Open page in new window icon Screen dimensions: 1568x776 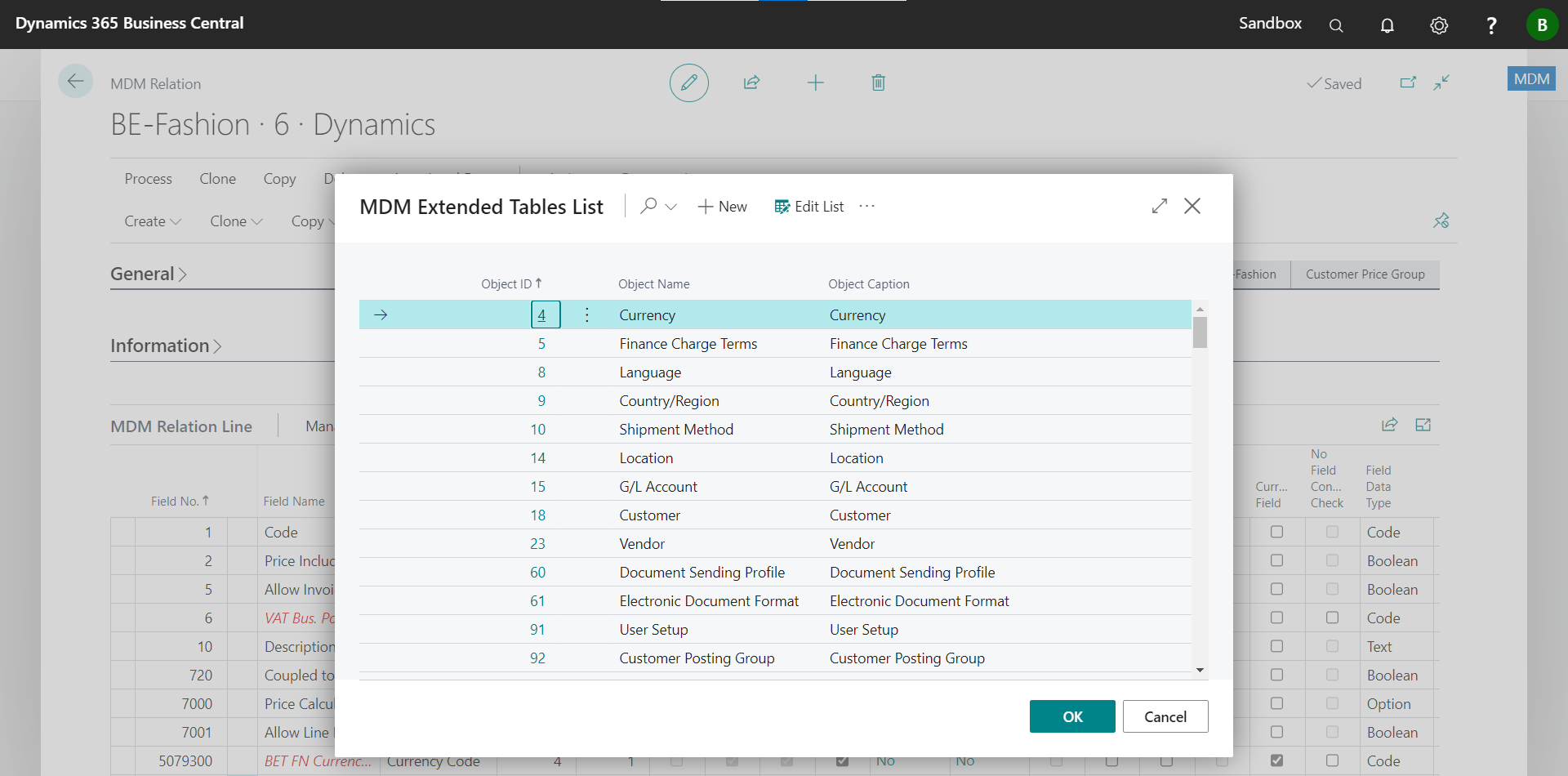(1408, 83)
